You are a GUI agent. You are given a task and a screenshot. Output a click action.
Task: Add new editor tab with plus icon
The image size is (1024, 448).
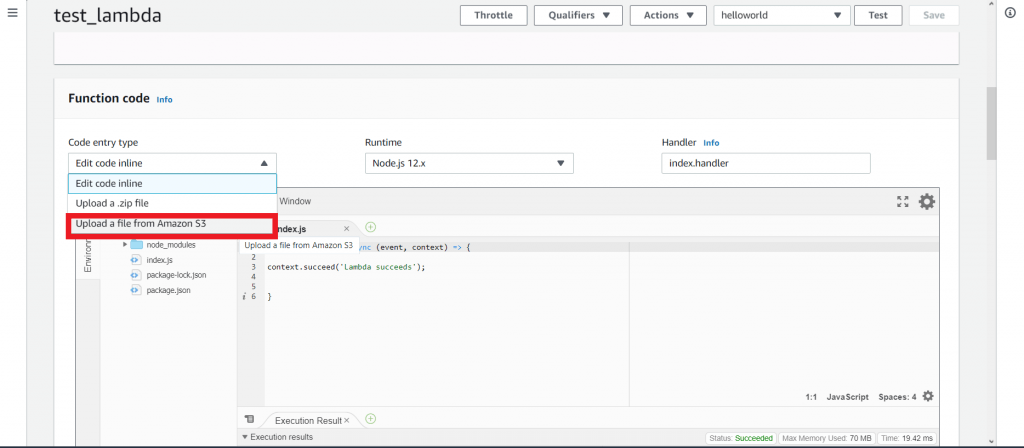[x=370, y=228]
